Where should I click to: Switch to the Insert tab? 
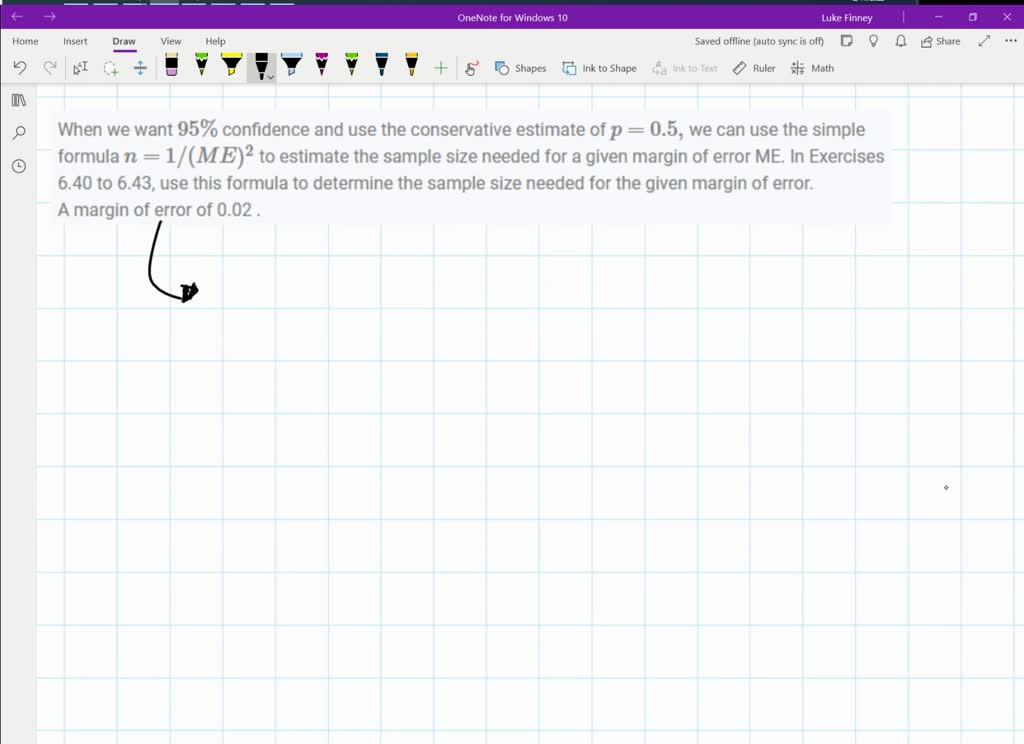(x=75, y=41)
